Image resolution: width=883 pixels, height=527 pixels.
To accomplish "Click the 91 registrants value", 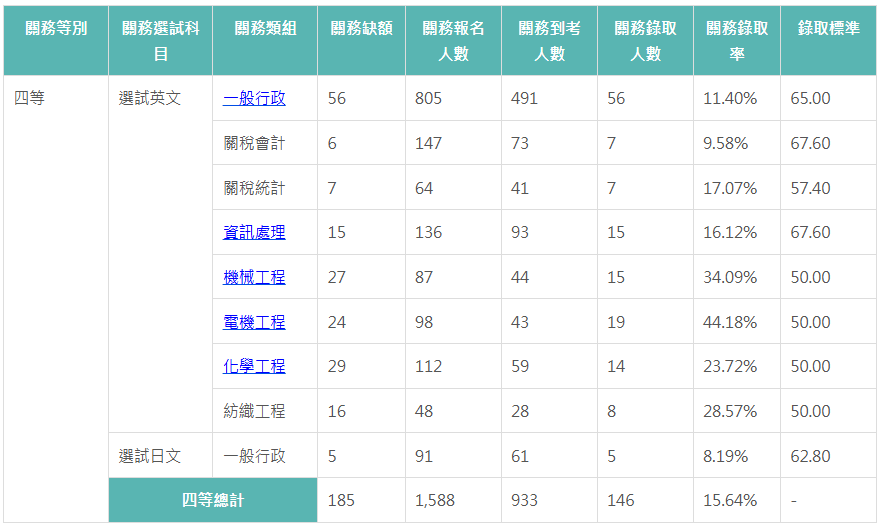I will 424,456.
